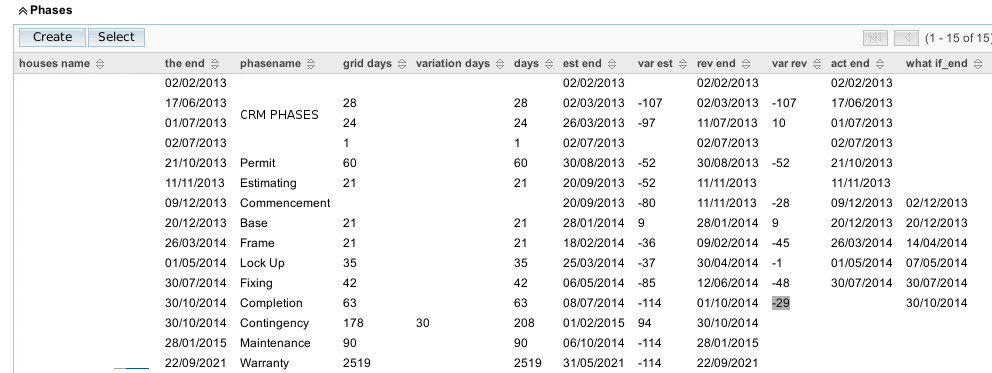Click the Base phase name
Image resolution: width=992 pixels, height=373 pixels.
click(254, 223)
